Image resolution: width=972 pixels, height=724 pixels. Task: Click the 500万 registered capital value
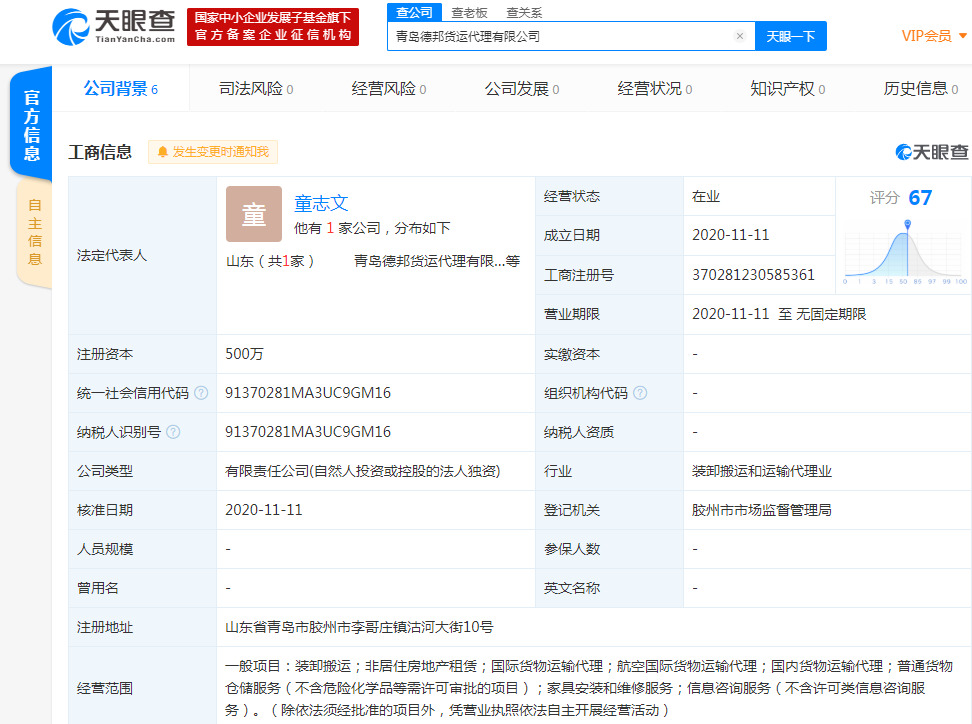click(244, 354)
